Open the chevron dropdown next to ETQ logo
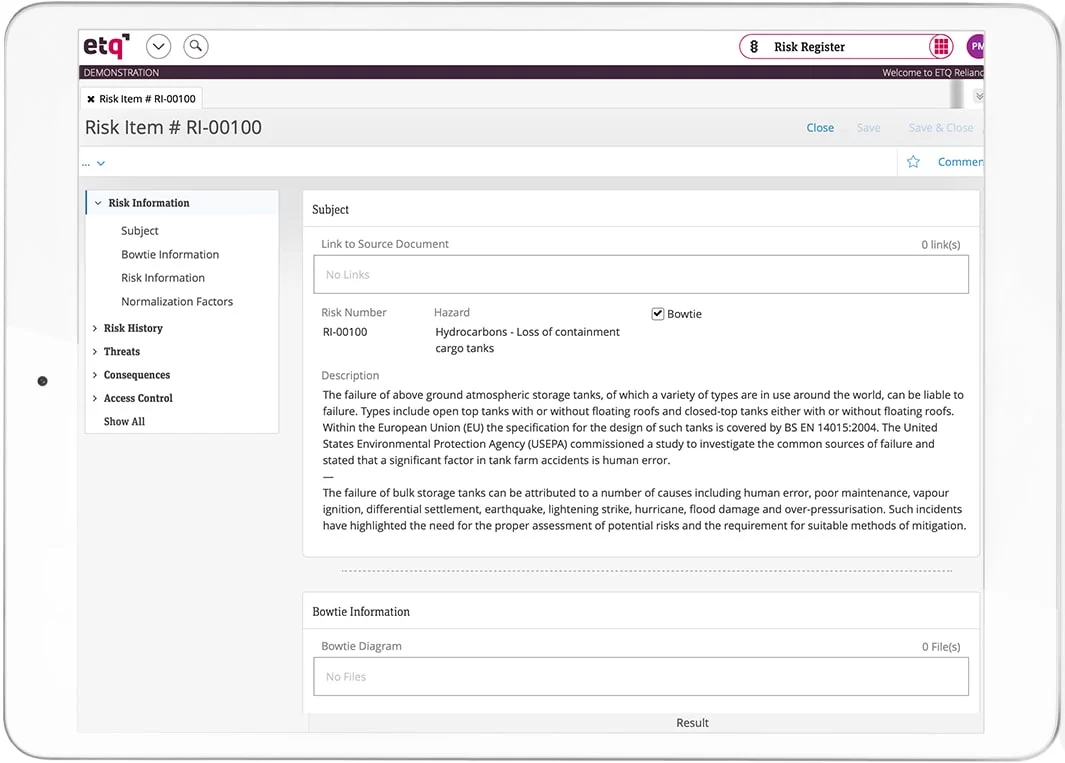 tap(158, 45)
